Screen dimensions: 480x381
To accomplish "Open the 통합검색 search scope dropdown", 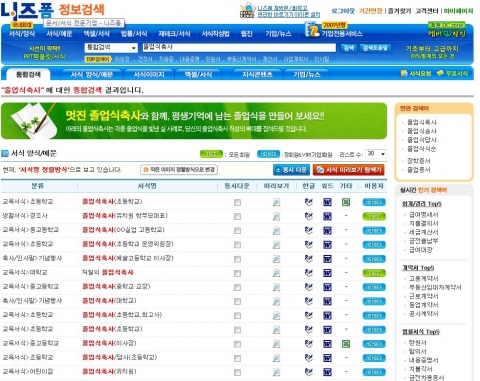I will pos(111,48).
